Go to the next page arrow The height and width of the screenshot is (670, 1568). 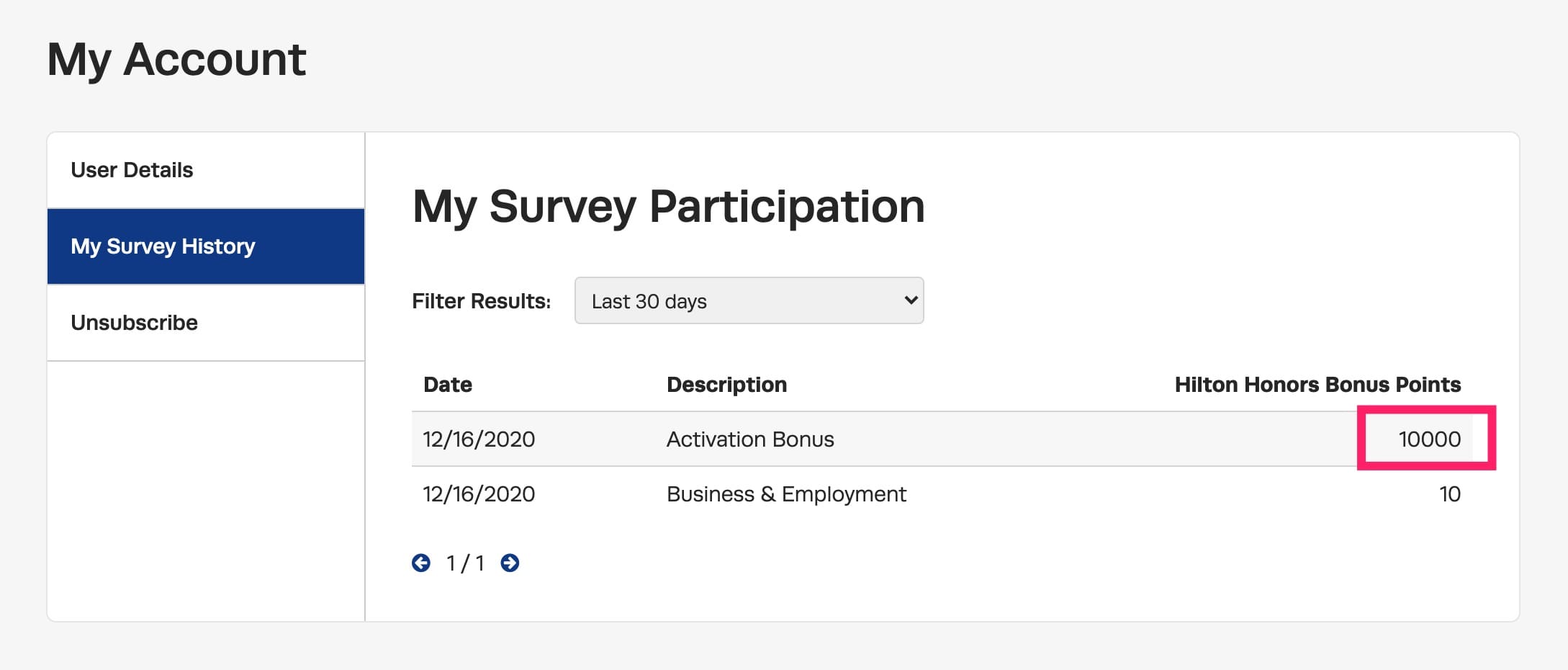(510, 563)
